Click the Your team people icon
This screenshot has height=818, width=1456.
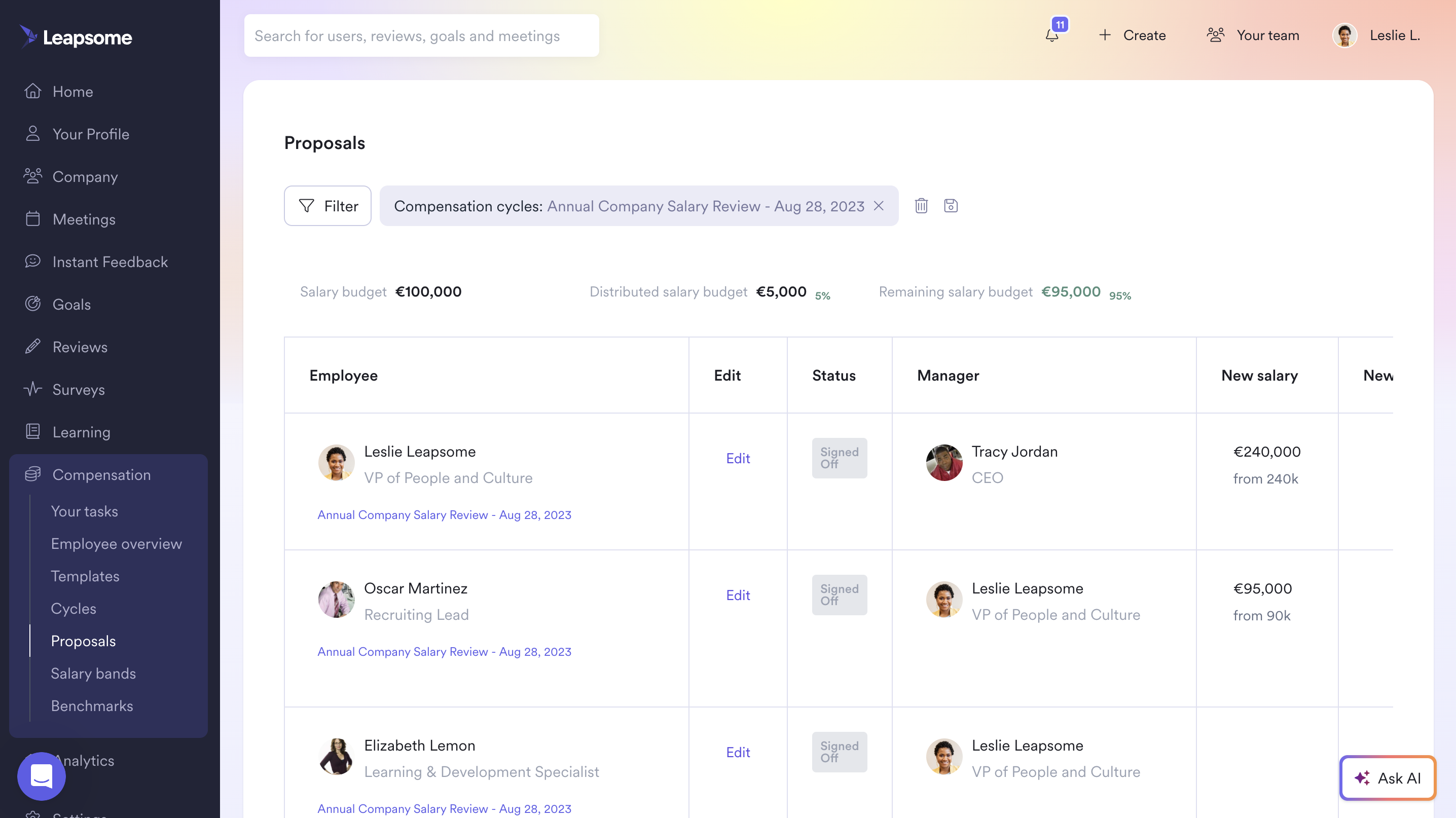click(x=1215, y=35)
